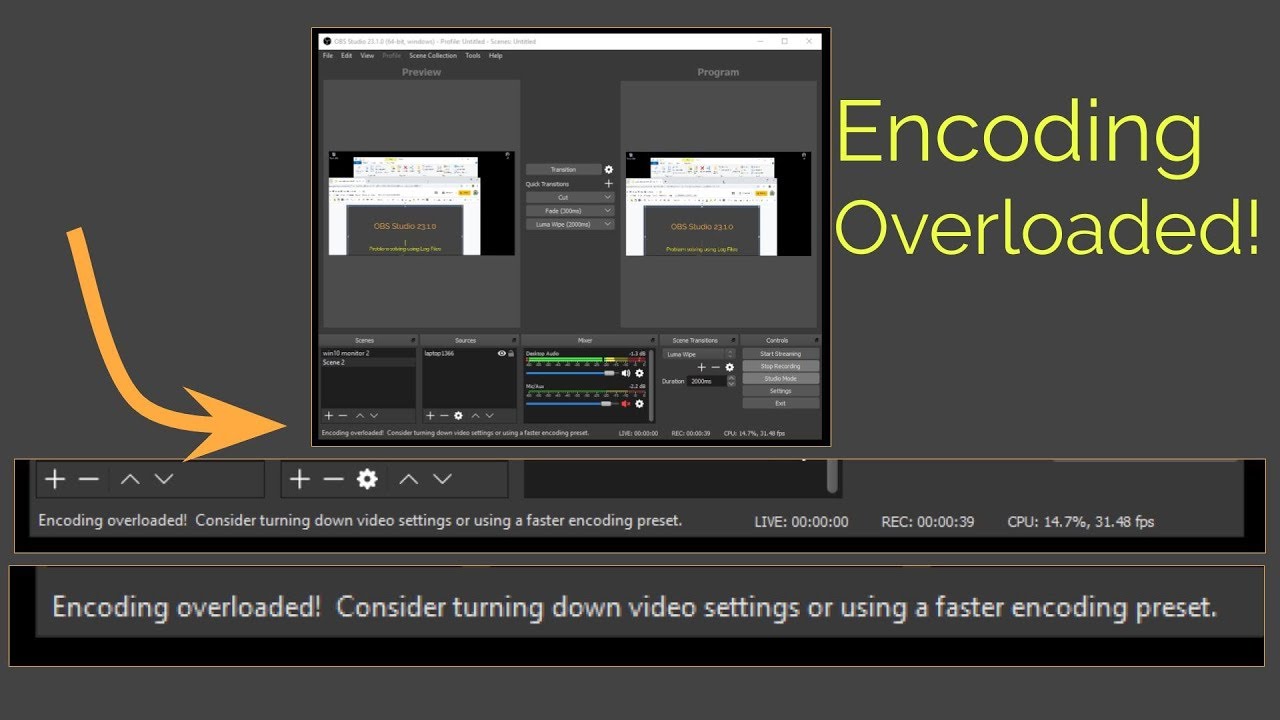
Task: Unmute Mic/Aux by clicking the red speaker icon
Action: coord(627,404)
